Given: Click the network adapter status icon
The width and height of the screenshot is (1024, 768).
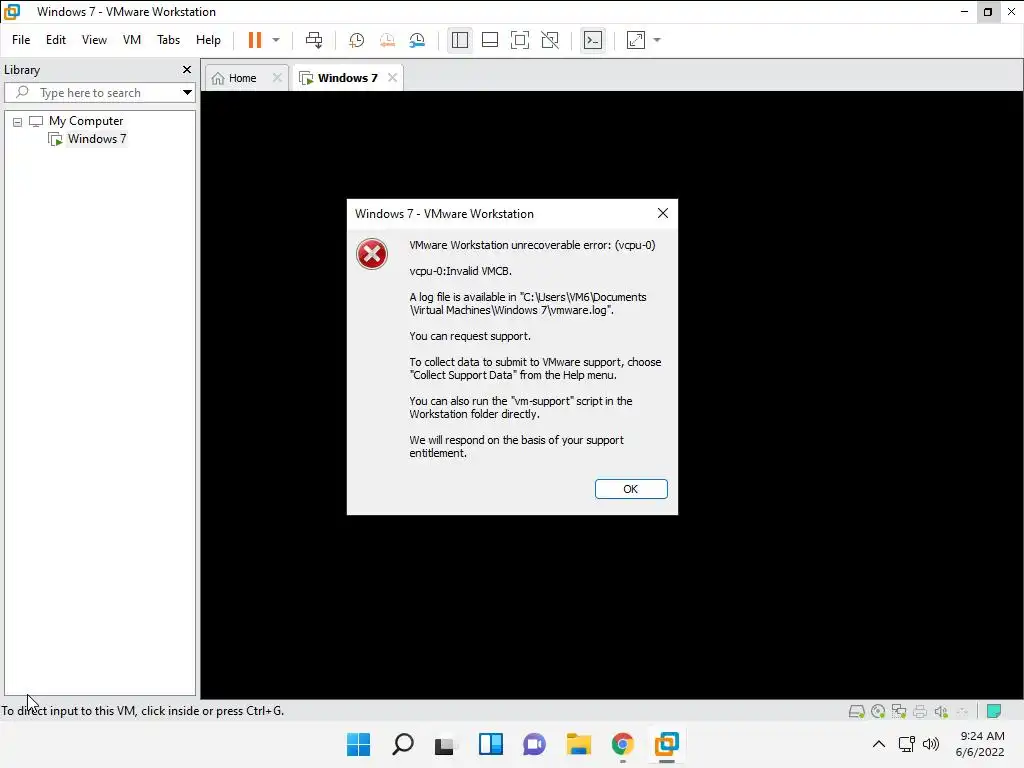Looking at the screenshot, I should click(x=899, y=711).
